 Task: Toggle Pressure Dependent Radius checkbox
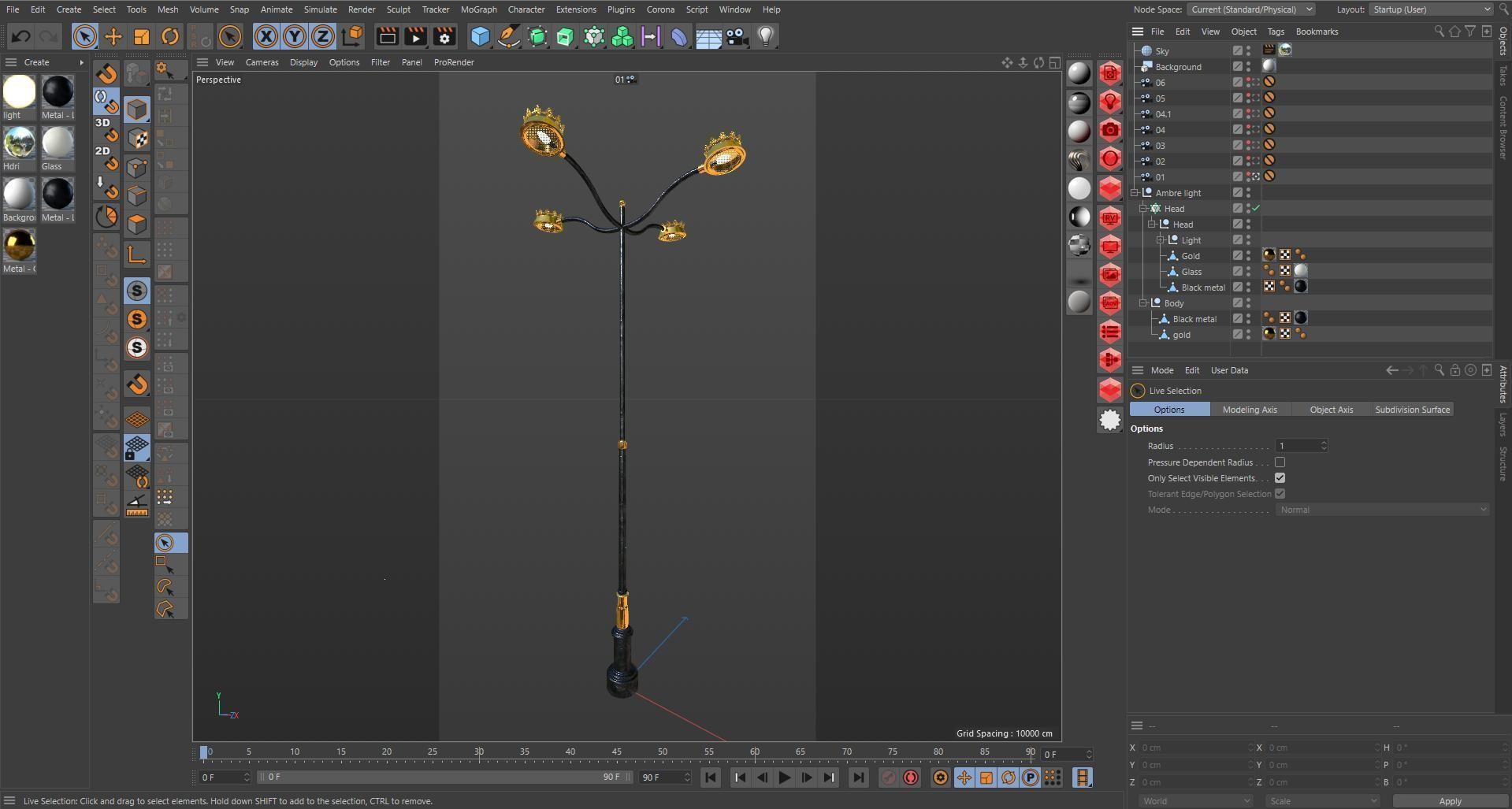pyautogui.click(x=1280, y=462)
